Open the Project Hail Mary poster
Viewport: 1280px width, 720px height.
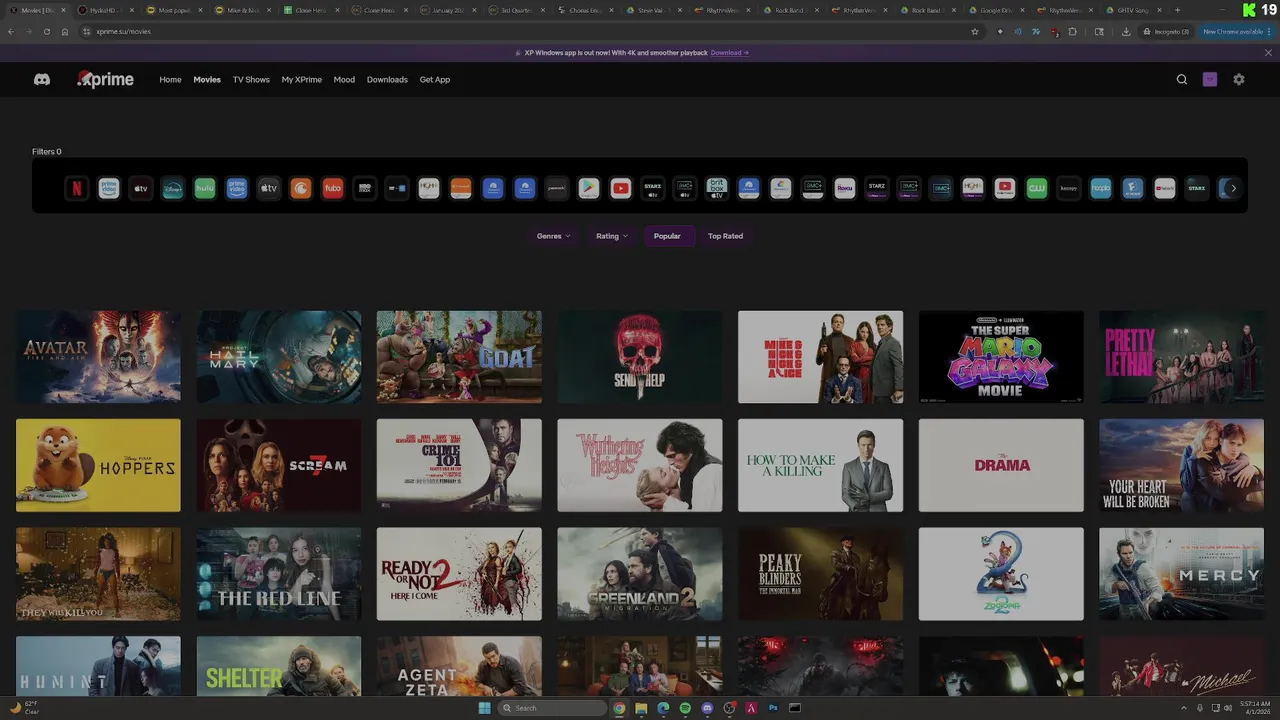click(x=279, y=357)
